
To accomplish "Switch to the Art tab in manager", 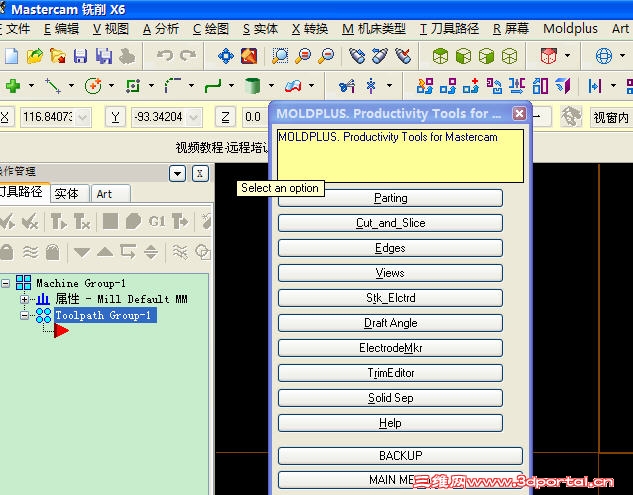I will pos(111,194).
